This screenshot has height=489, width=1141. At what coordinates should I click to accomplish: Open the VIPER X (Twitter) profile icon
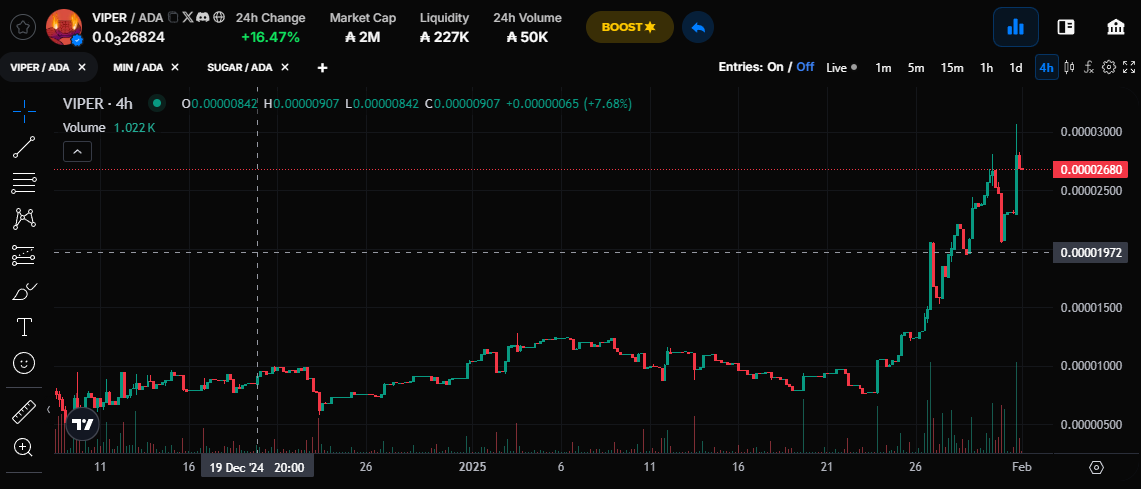[188, 17]
